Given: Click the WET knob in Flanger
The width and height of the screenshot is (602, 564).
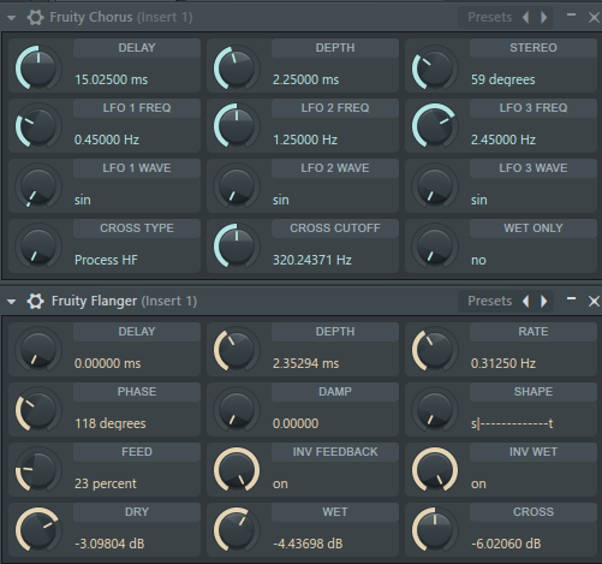Looking at the screenshot, I should click(x=236, y=531).
